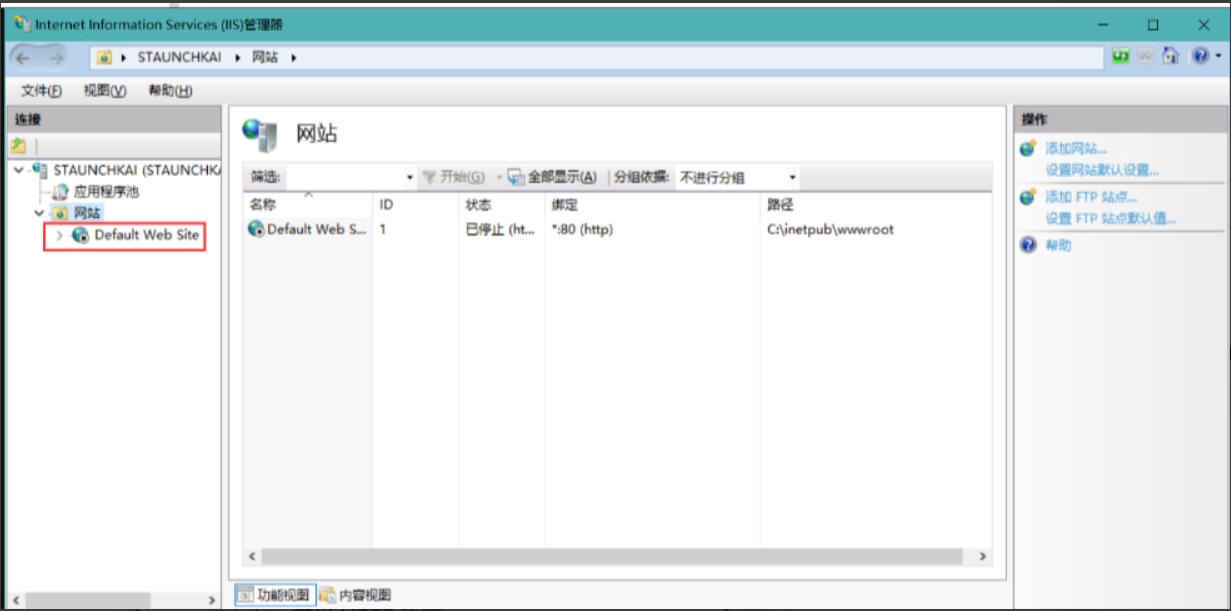This screenshot has width=1231, height=611.
Task: Click the filter funnel icon beside 开始(G)
Action: [x=429, y=177]
